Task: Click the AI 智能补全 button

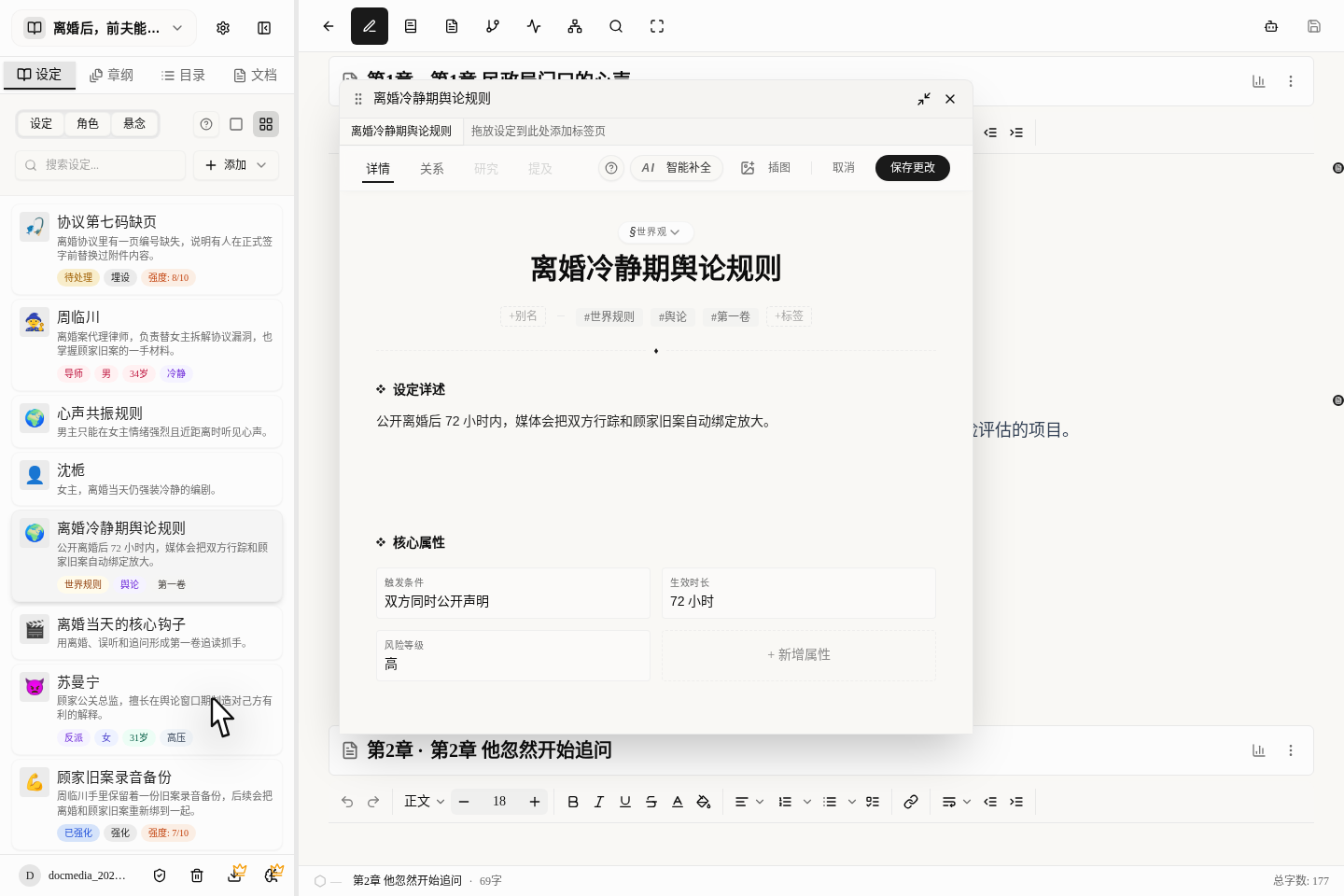Action: [677, 168]
